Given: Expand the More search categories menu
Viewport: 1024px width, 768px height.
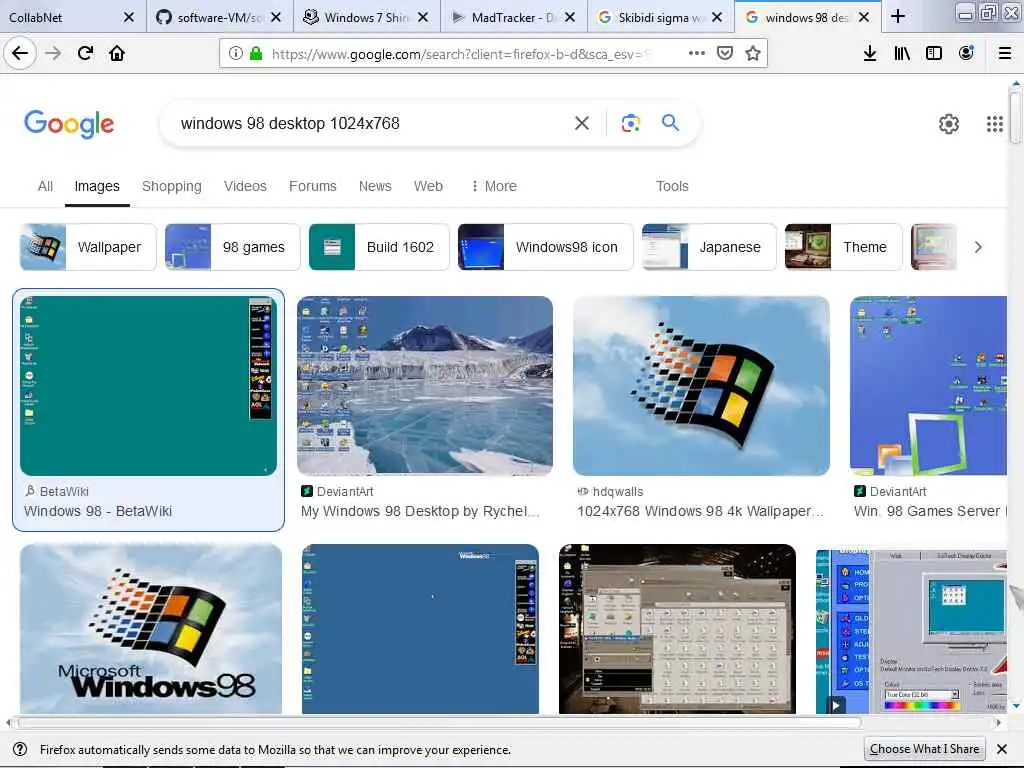Looking at the screenshot, I should [494, 186].
